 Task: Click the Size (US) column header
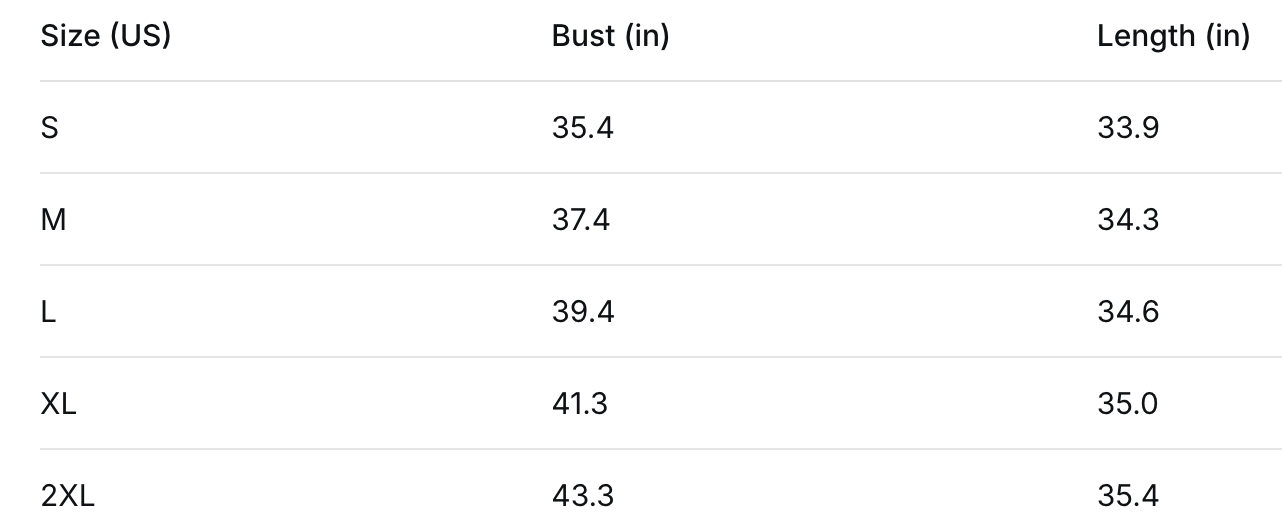tap(105, 36)
